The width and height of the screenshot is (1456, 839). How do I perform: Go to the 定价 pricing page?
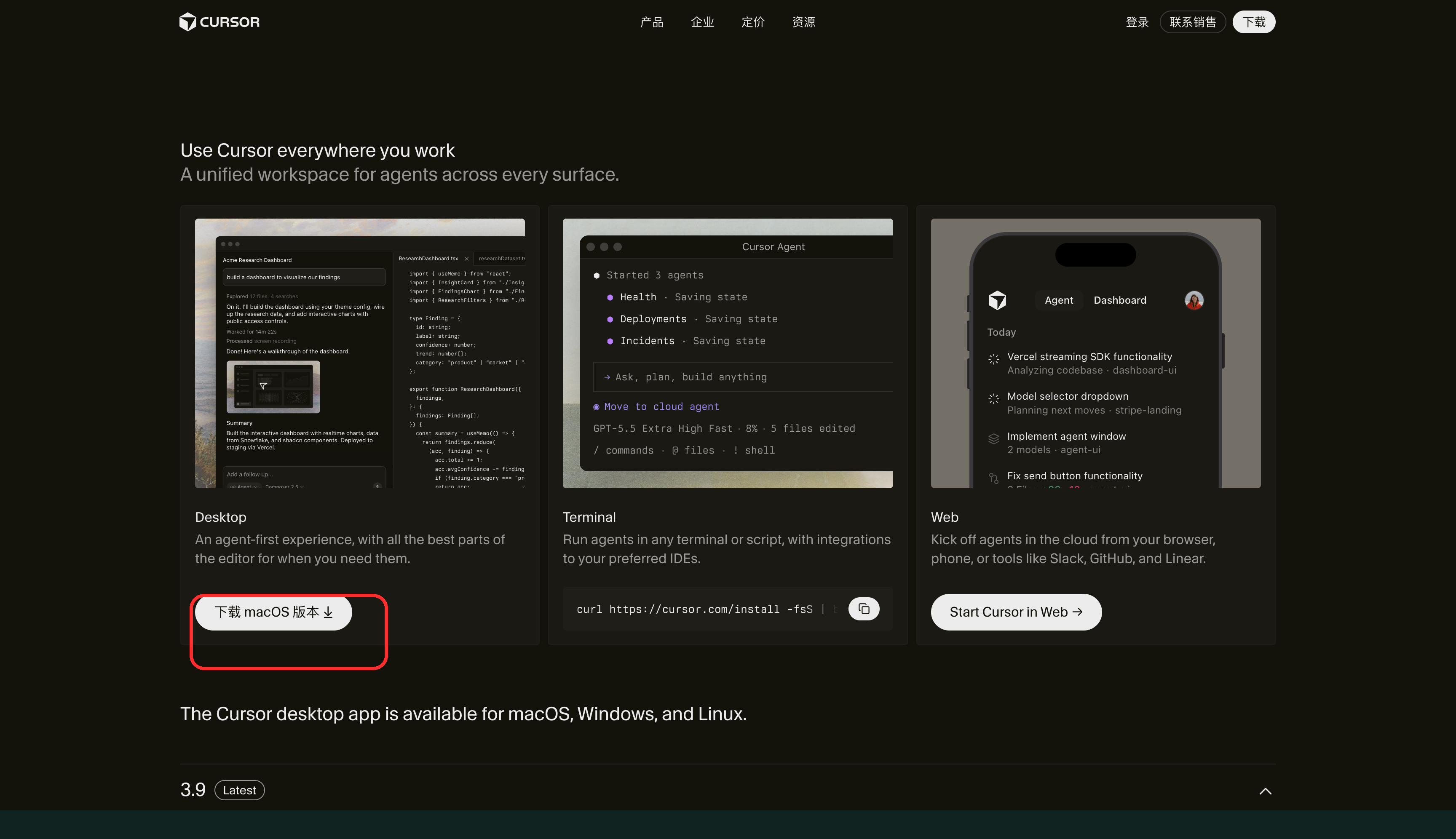coord(753,22)
